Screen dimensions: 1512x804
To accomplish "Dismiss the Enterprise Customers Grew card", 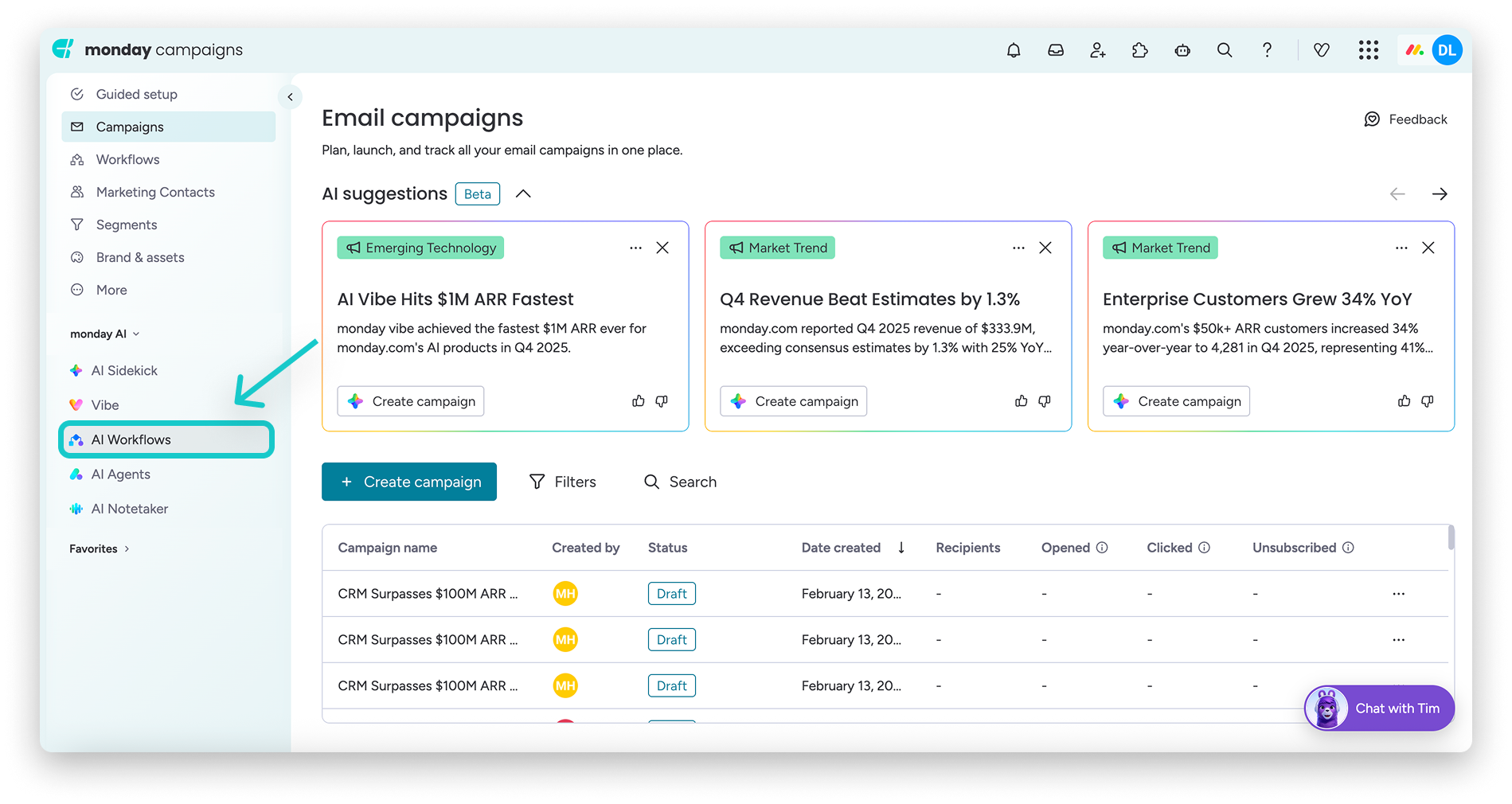I will (1428, 248).
